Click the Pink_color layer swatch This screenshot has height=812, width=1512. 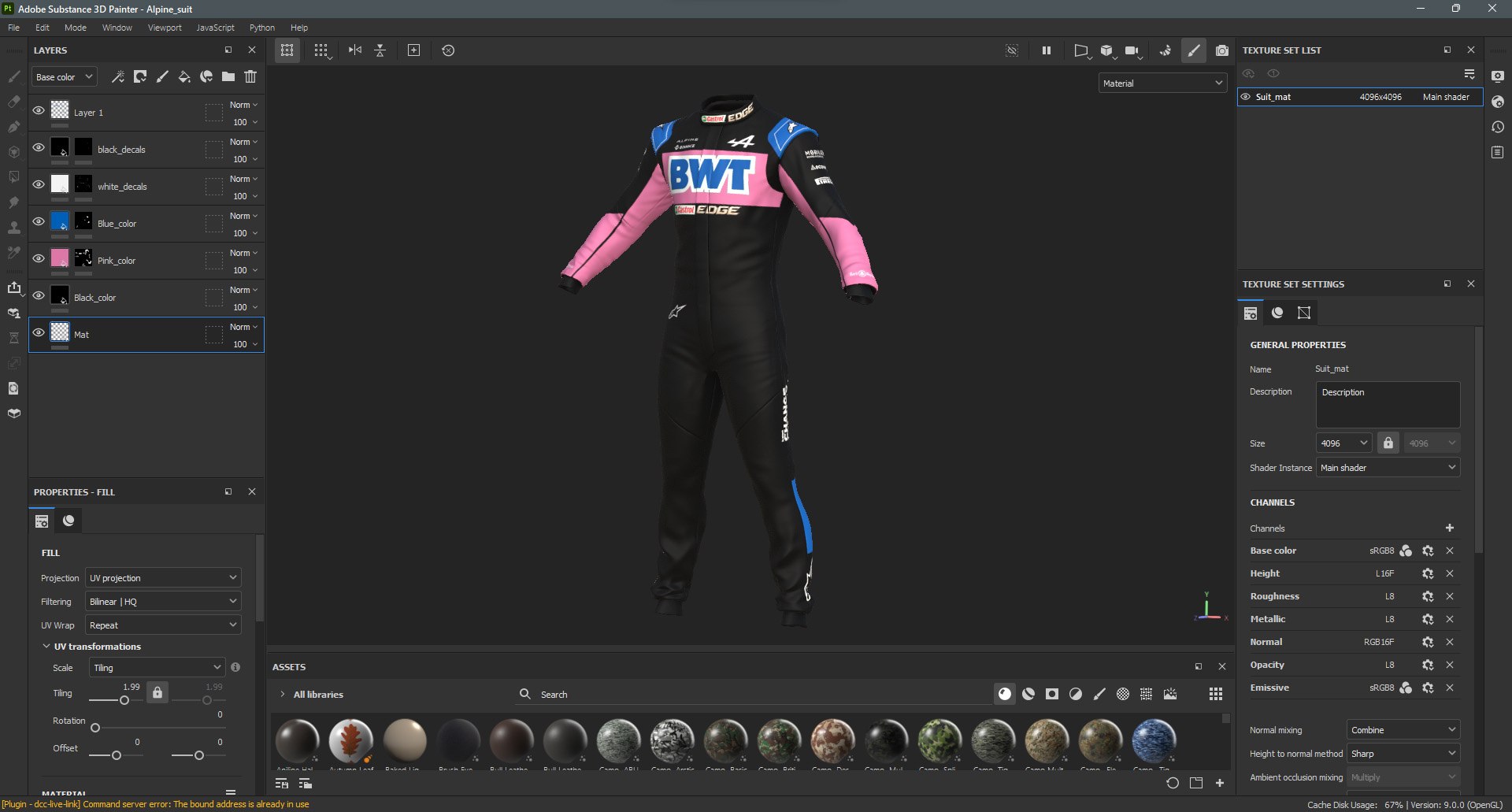tap(60, 258)
